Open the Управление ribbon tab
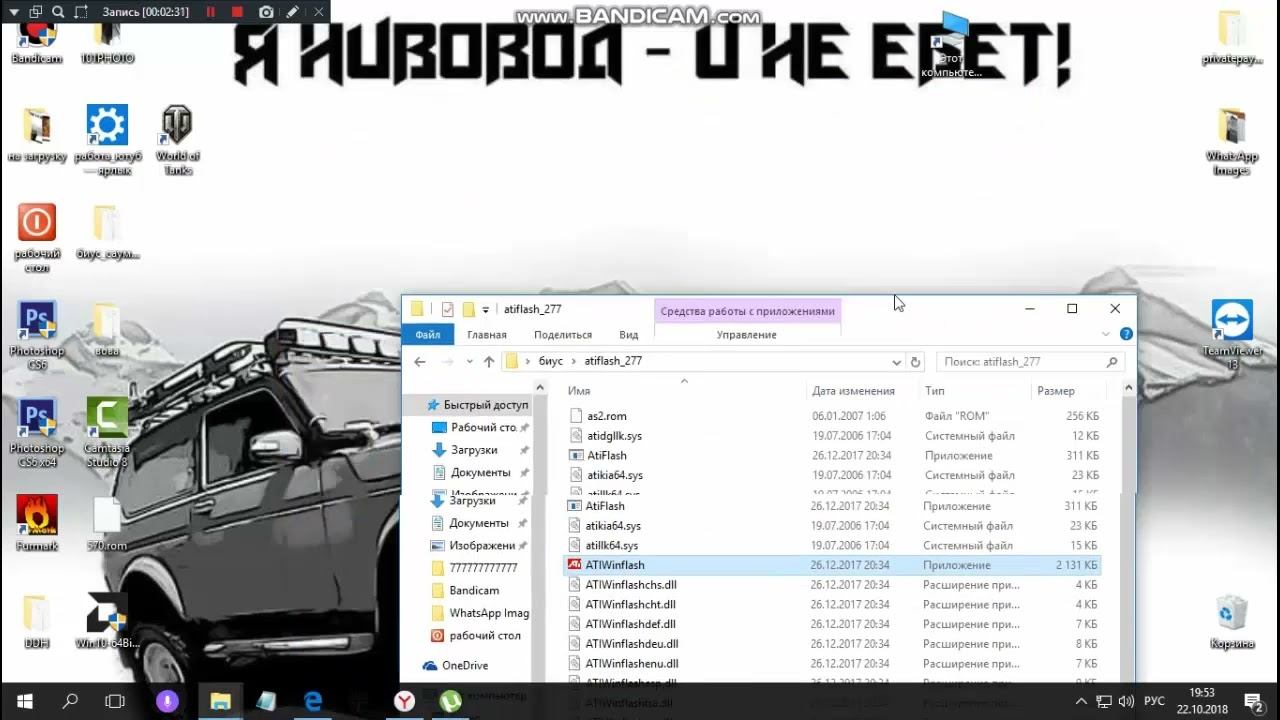1280x720 pixels. [x=747, y=335]
